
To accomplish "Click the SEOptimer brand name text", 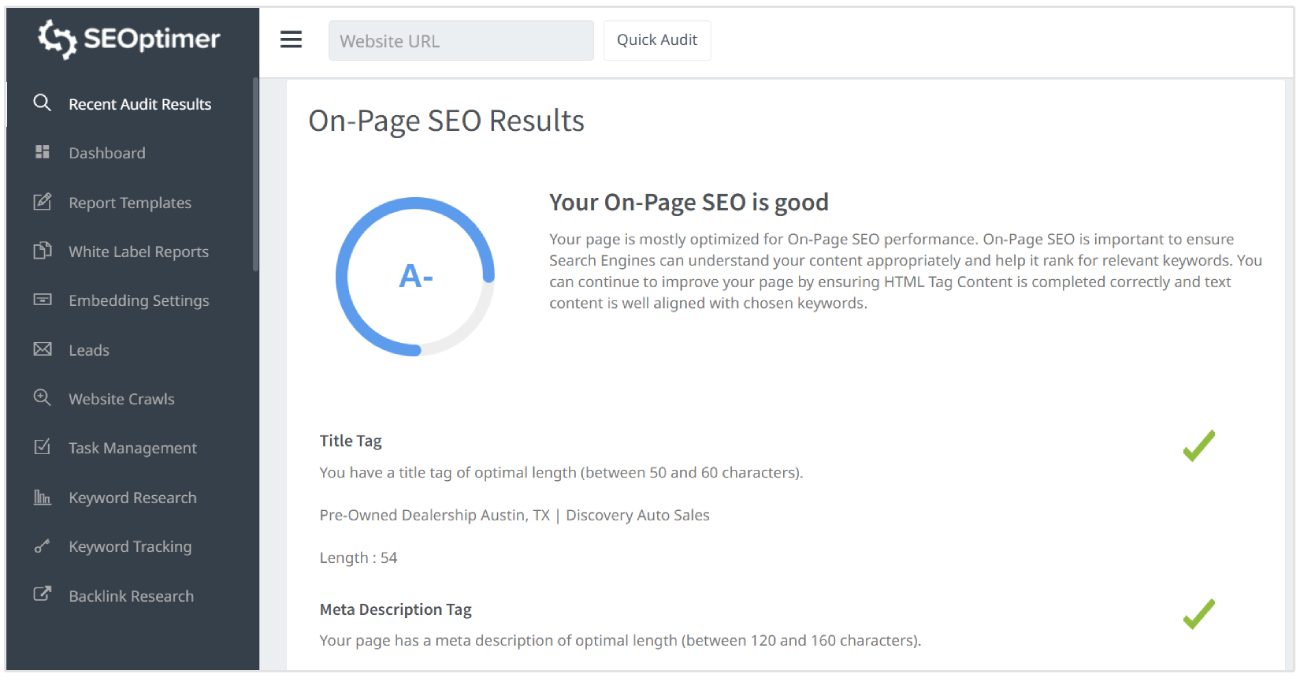I will point(152,39).
